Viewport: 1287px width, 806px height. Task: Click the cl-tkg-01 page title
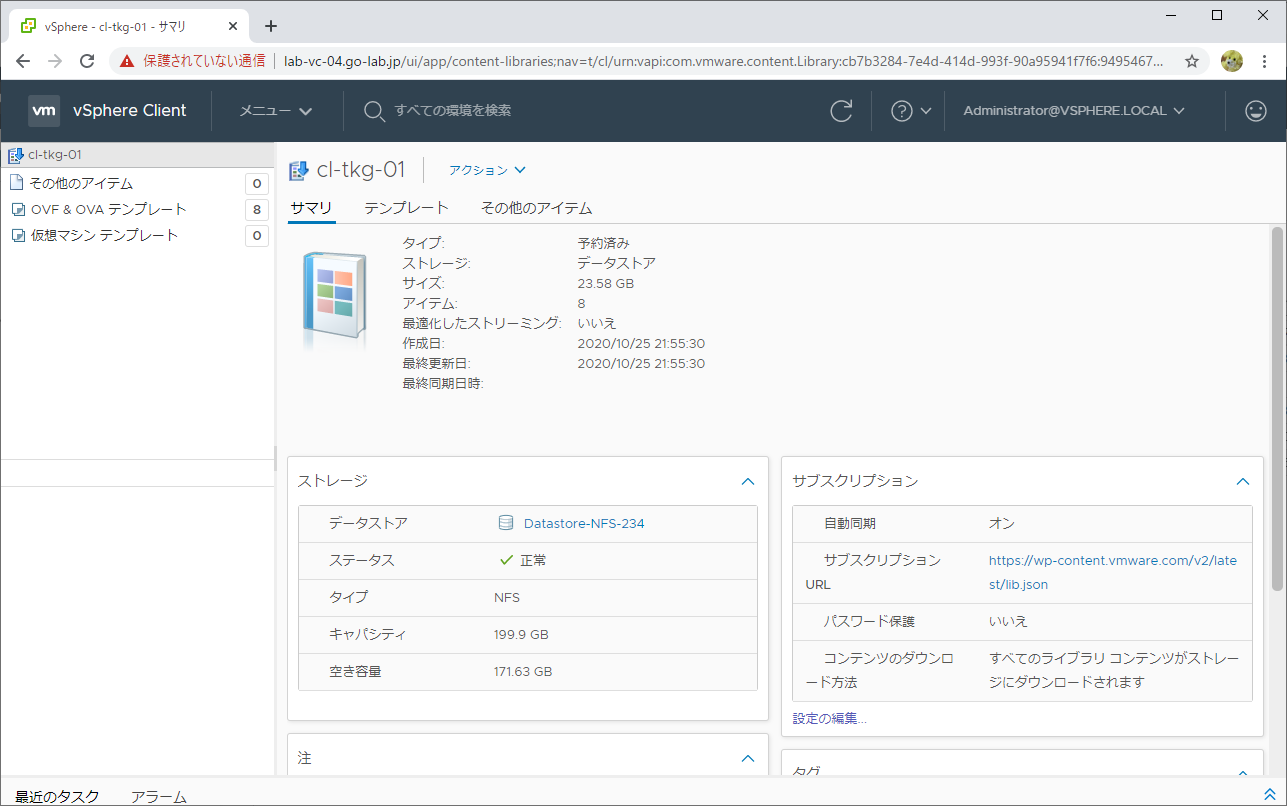361,170
